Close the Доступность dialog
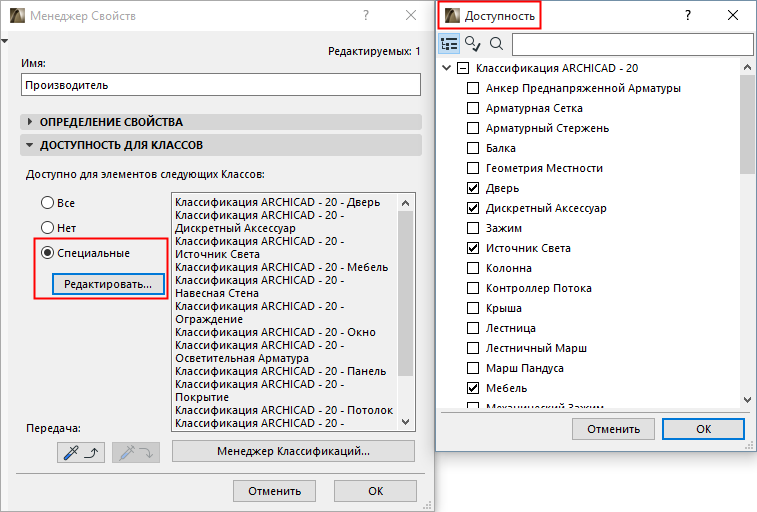 733,15
